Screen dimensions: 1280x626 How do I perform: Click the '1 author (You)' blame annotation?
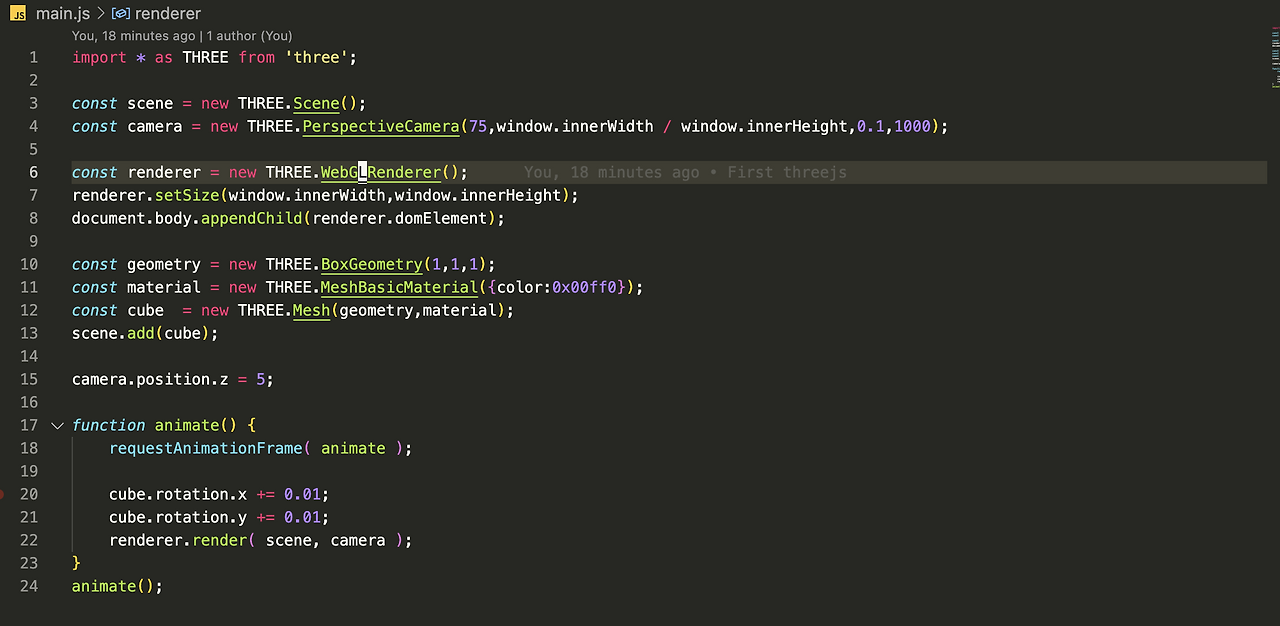(249, 36)
